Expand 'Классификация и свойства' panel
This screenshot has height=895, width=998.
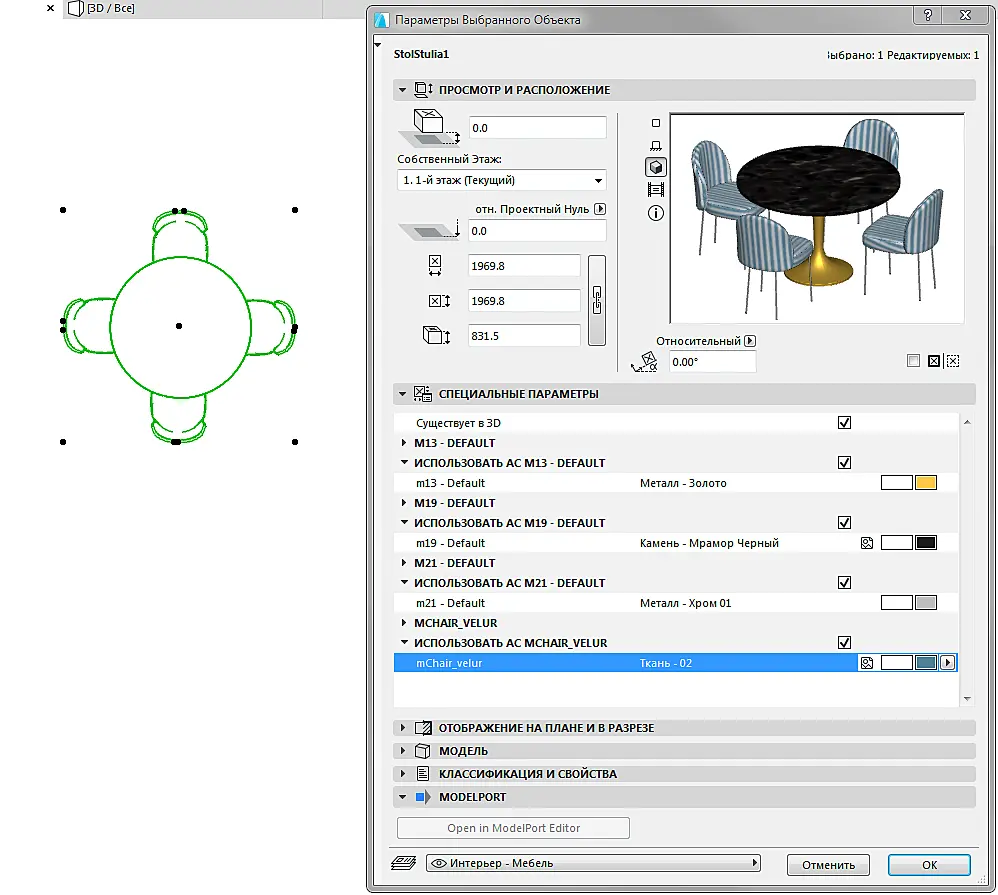click(402, 773)
